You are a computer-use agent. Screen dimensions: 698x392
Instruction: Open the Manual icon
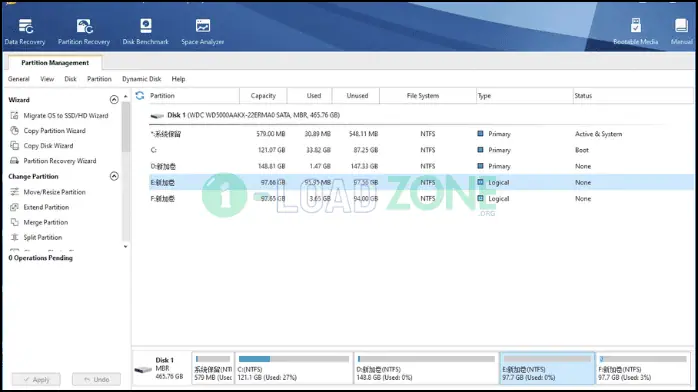(x=682, y=32)
